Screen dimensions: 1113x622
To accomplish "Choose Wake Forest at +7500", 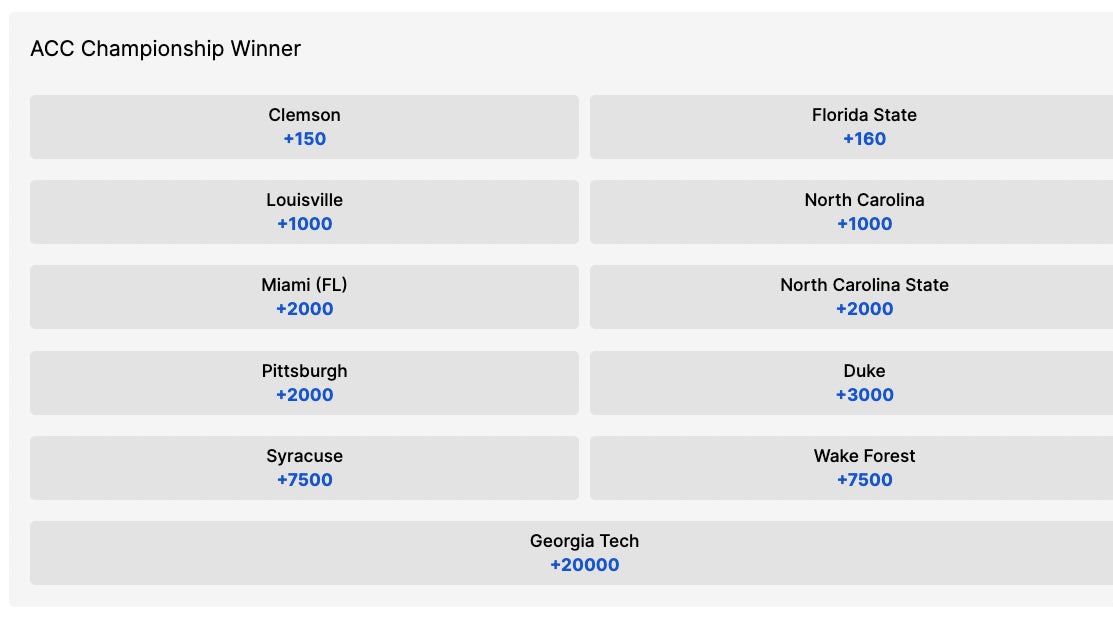I will (864, 467).
